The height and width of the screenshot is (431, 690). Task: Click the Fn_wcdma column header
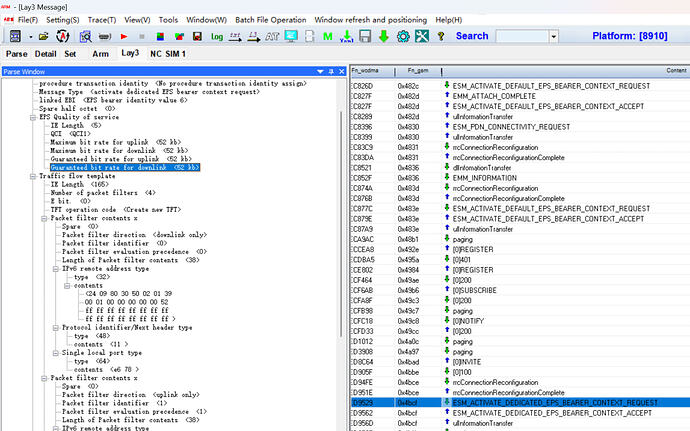(x=373, y=71)
